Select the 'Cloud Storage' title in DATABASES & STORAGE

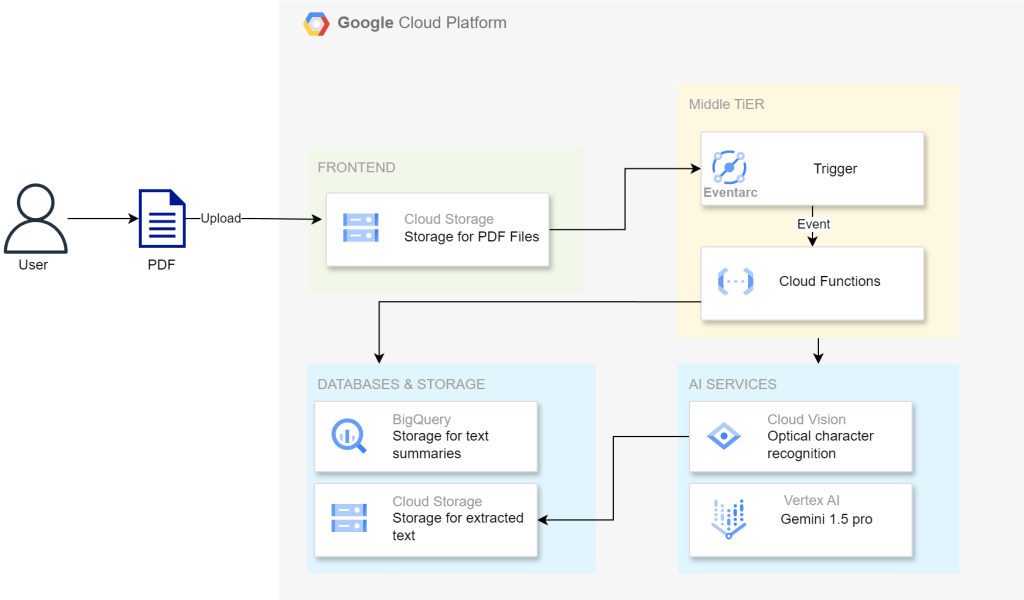437,501
